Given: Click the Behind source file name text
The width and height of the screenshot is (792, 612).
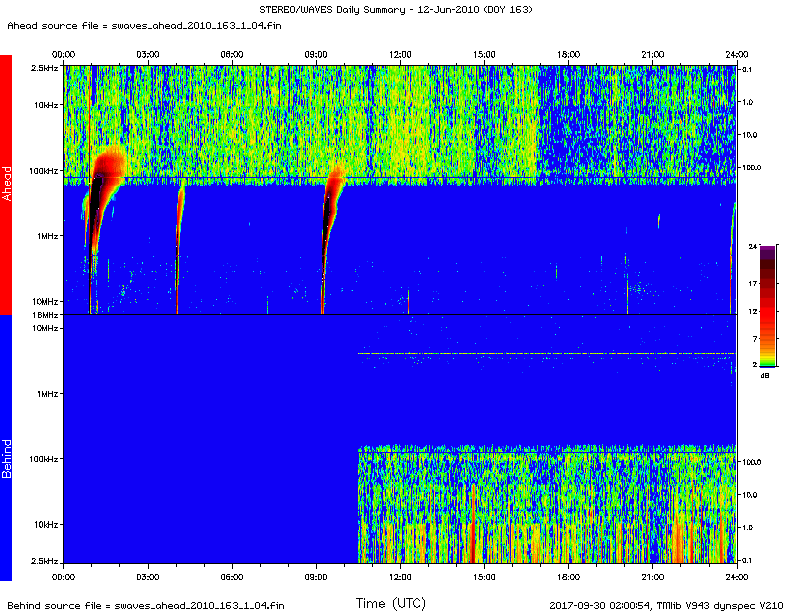Looking at the screenshot, I should (x=143, y=605).
